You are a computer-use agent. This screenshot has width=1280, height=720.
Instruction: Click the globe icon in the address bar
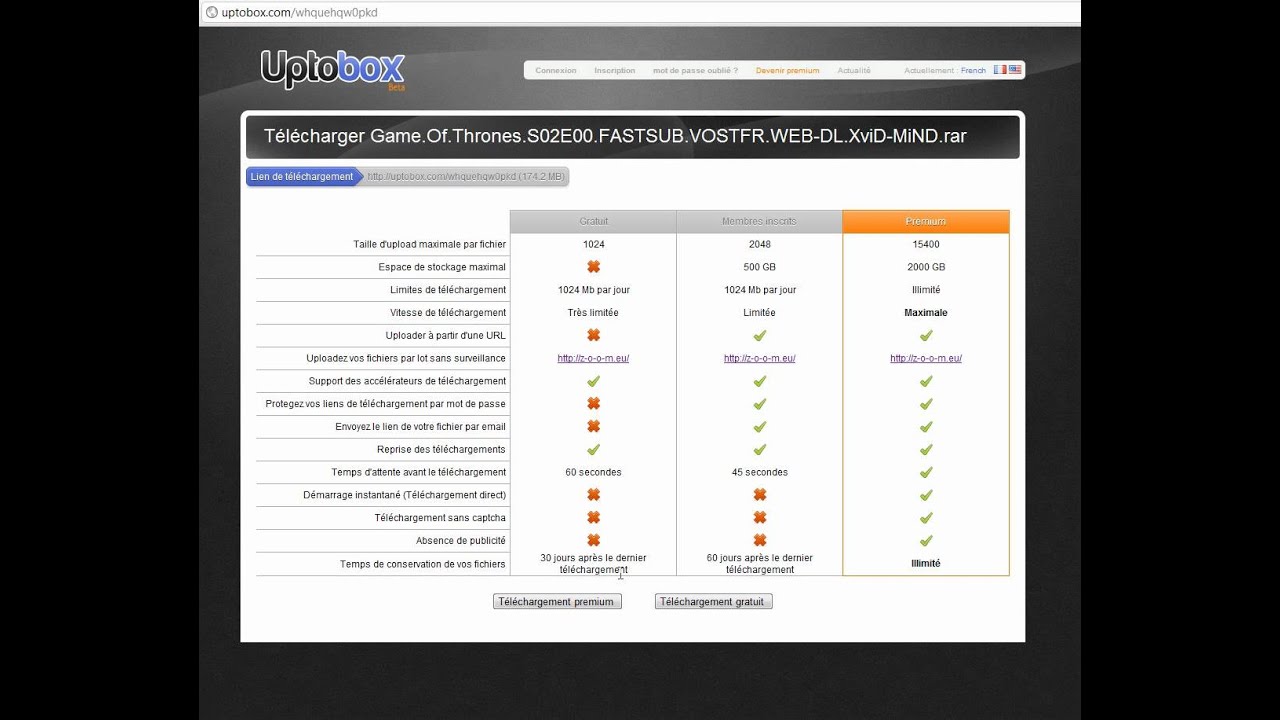(x=211, y=13)
